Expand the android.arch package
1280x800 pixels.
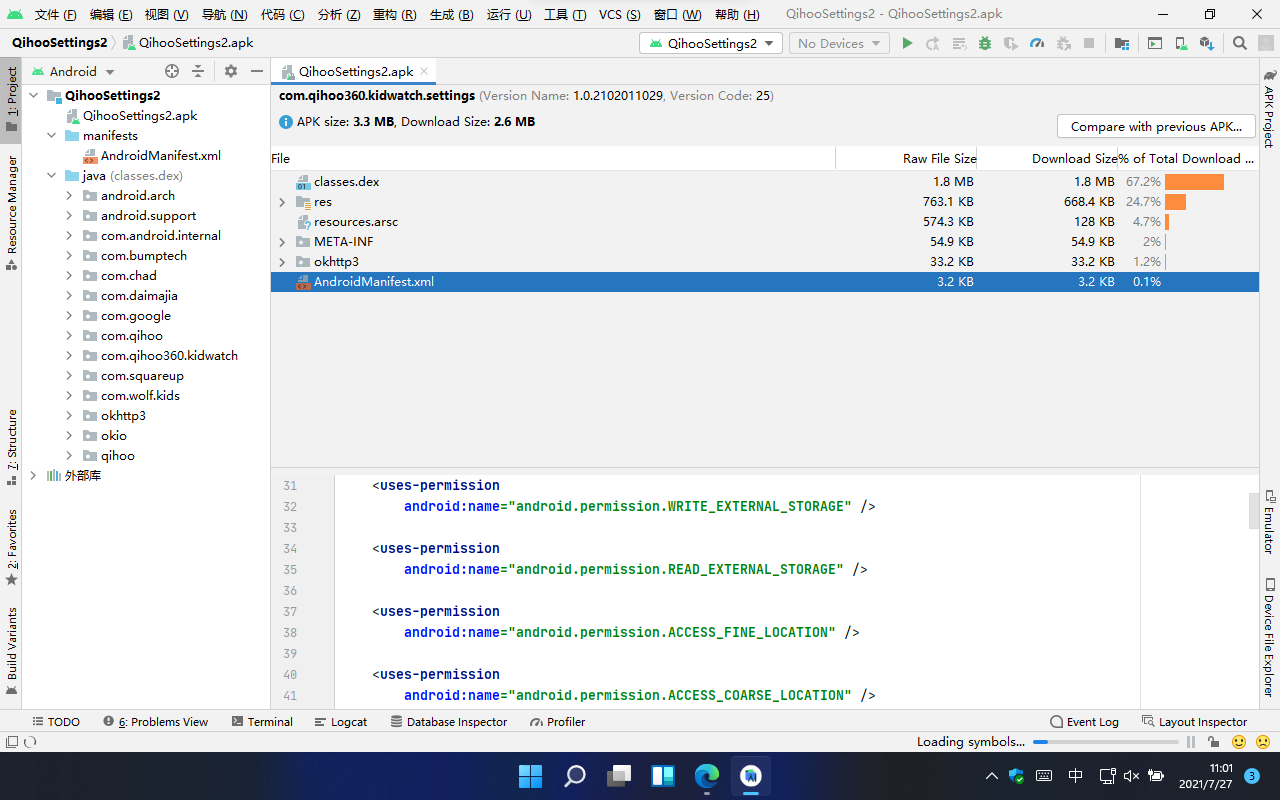pos(69,195)
